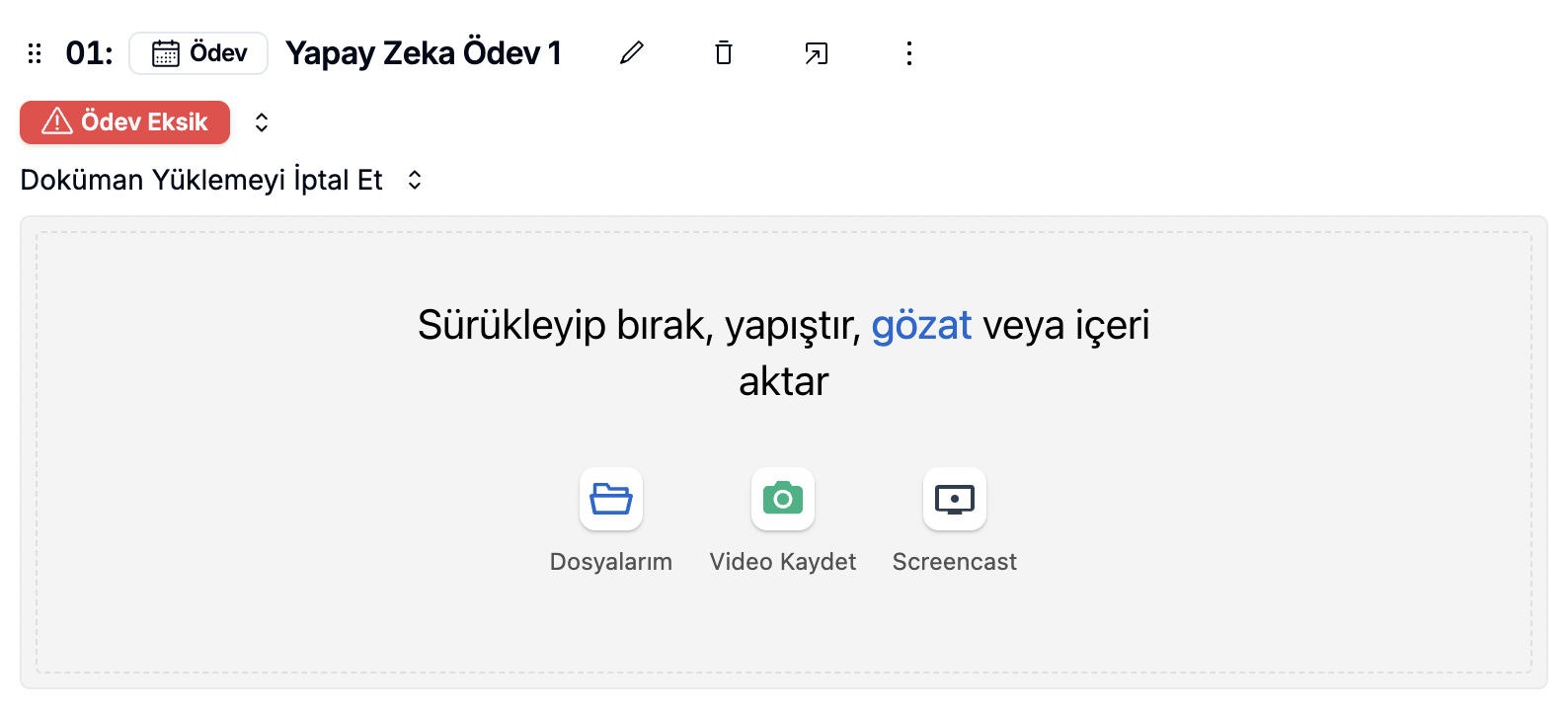Click the pencil edit icon
Screen dimensions: 1568x715
point(632,52)
